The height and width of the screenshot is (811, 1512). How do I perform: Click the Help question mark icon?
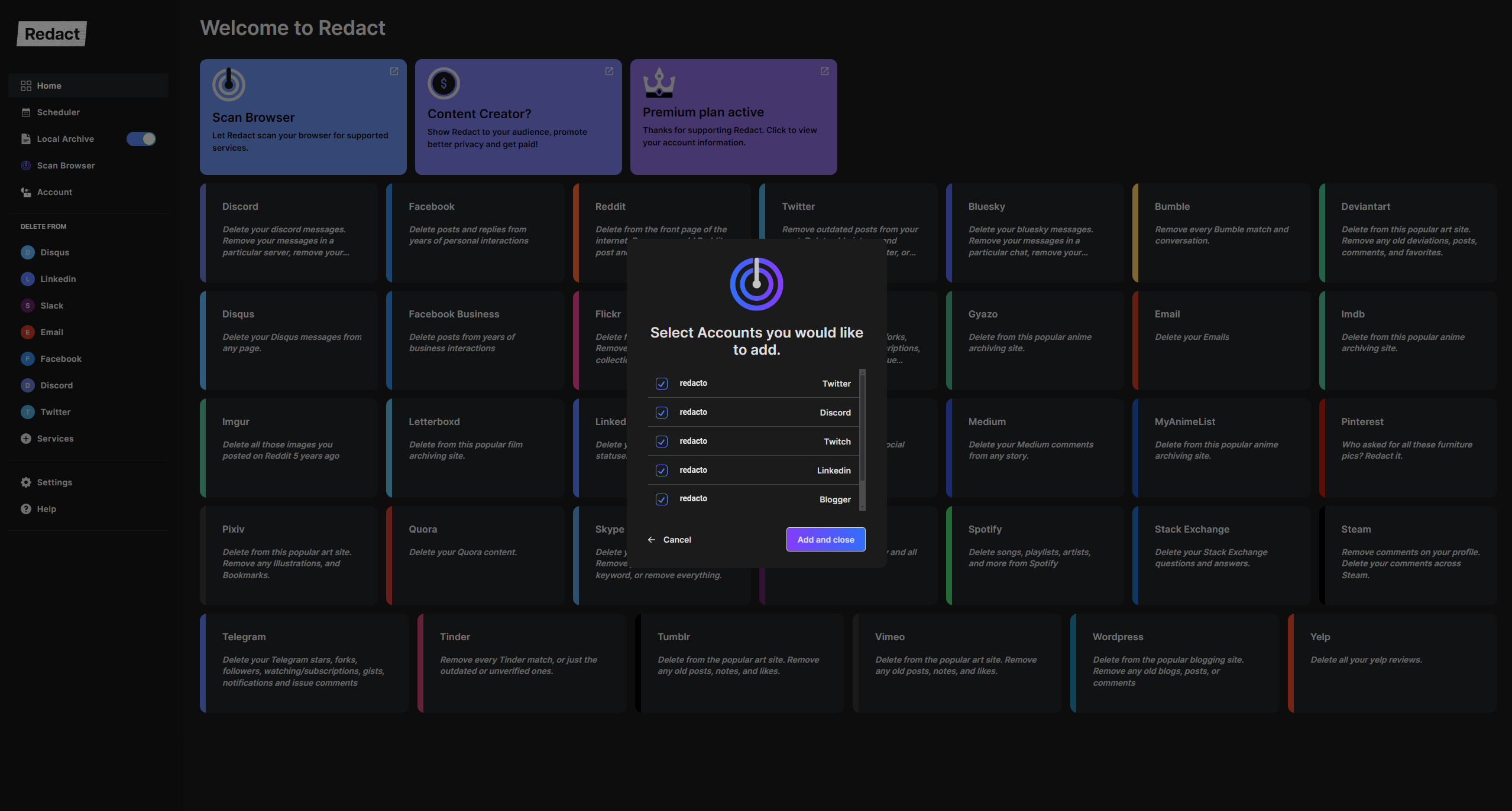tap(26, 509)
